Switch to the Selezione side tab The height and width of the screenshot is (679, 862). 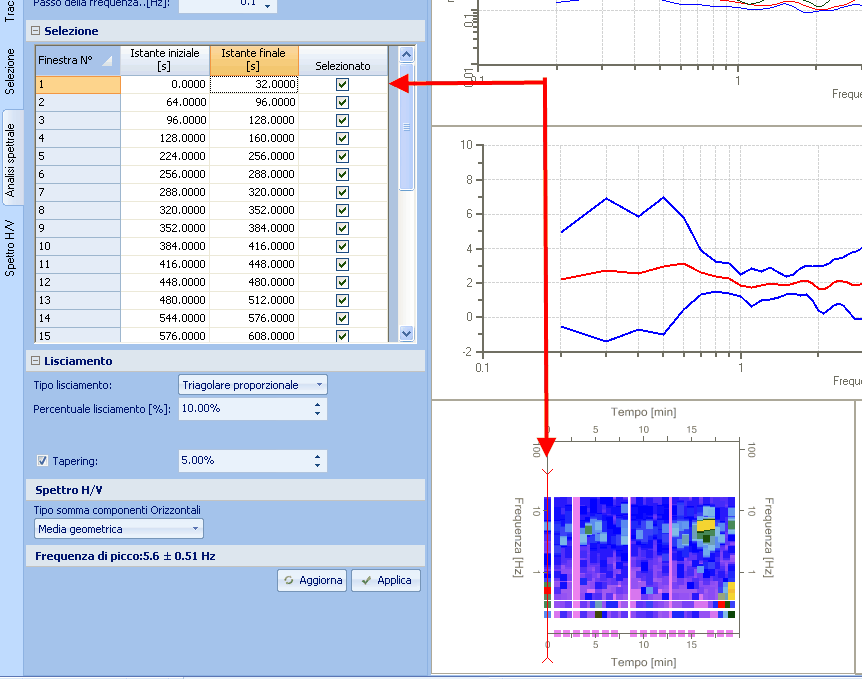pos(10,71)
